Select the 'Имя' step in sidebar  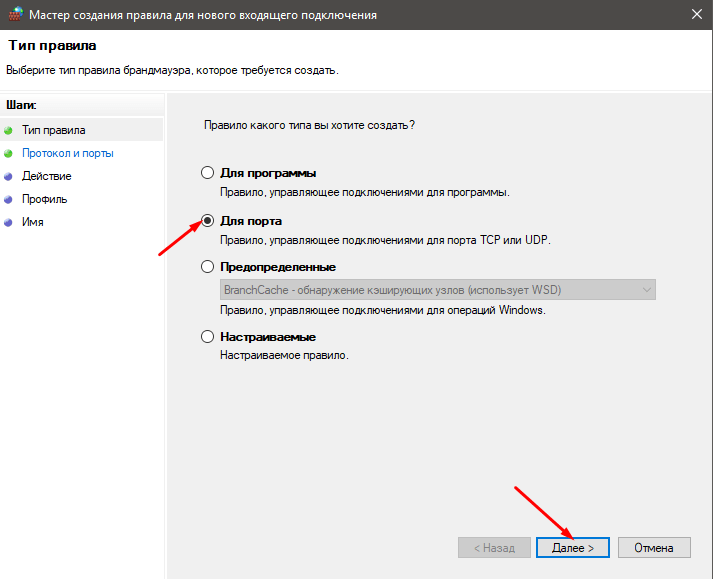[33, 222]
